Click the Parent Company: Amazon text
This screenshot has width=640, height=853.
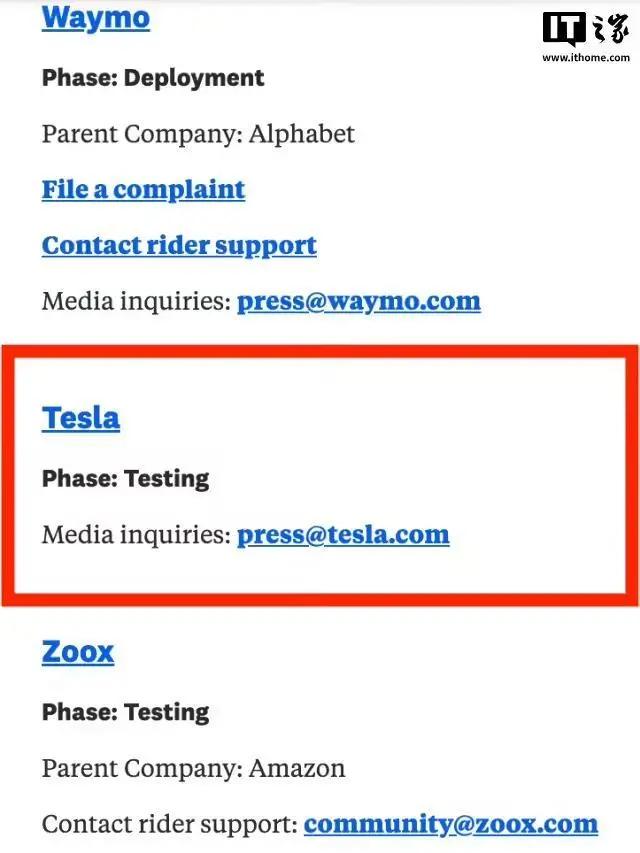pyautogui.click(x=193, y=769)
